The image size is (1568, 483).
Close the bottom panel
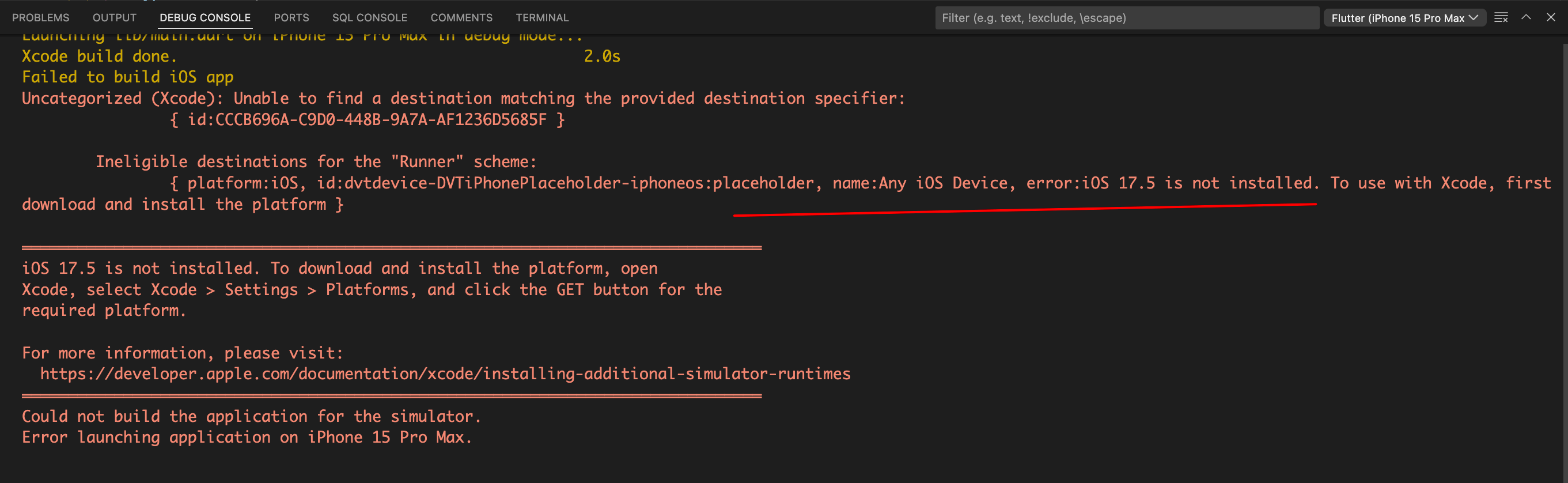point(1550,18)
